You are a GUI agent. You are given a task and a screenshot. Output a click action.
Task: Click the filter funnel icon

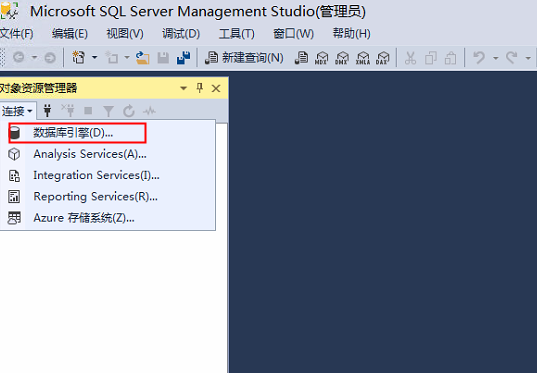coord(108,111)
